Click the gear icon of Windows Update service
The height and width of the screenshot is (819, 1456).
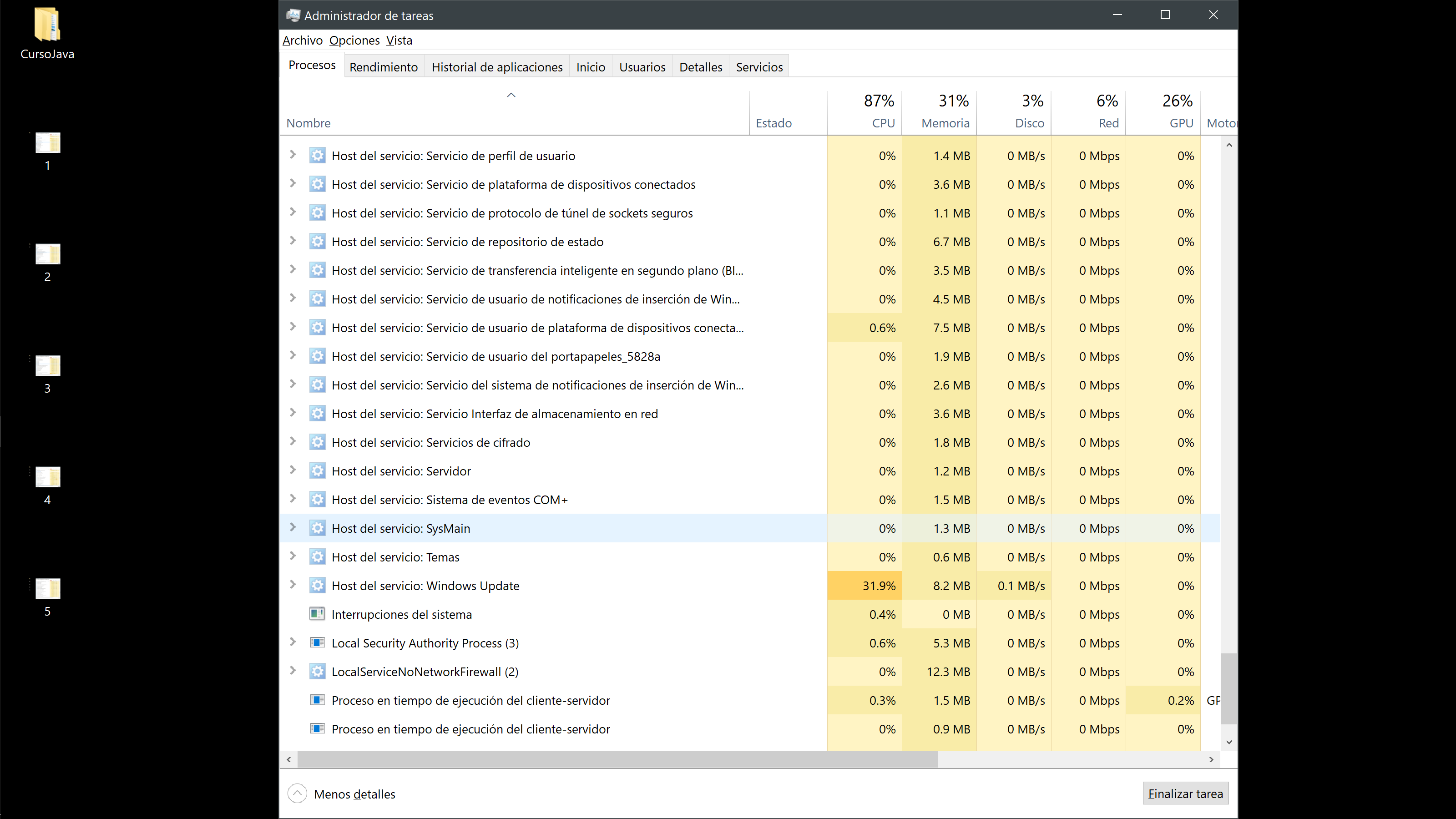[317, 586]
